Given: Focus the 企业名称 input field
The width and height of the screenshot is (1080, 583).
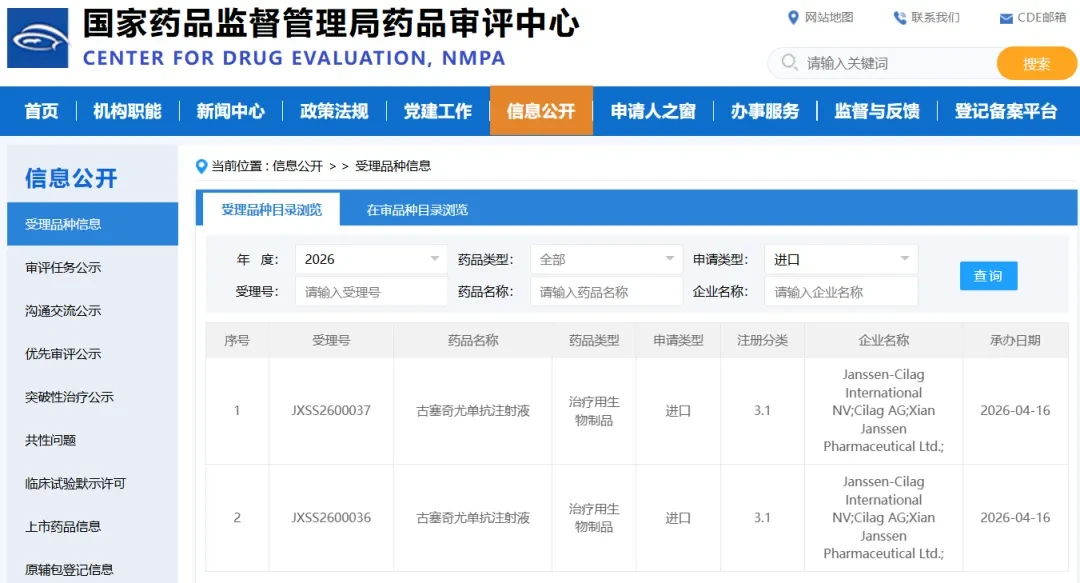Looking at the screenshot, I should click(x=841, y=292).
